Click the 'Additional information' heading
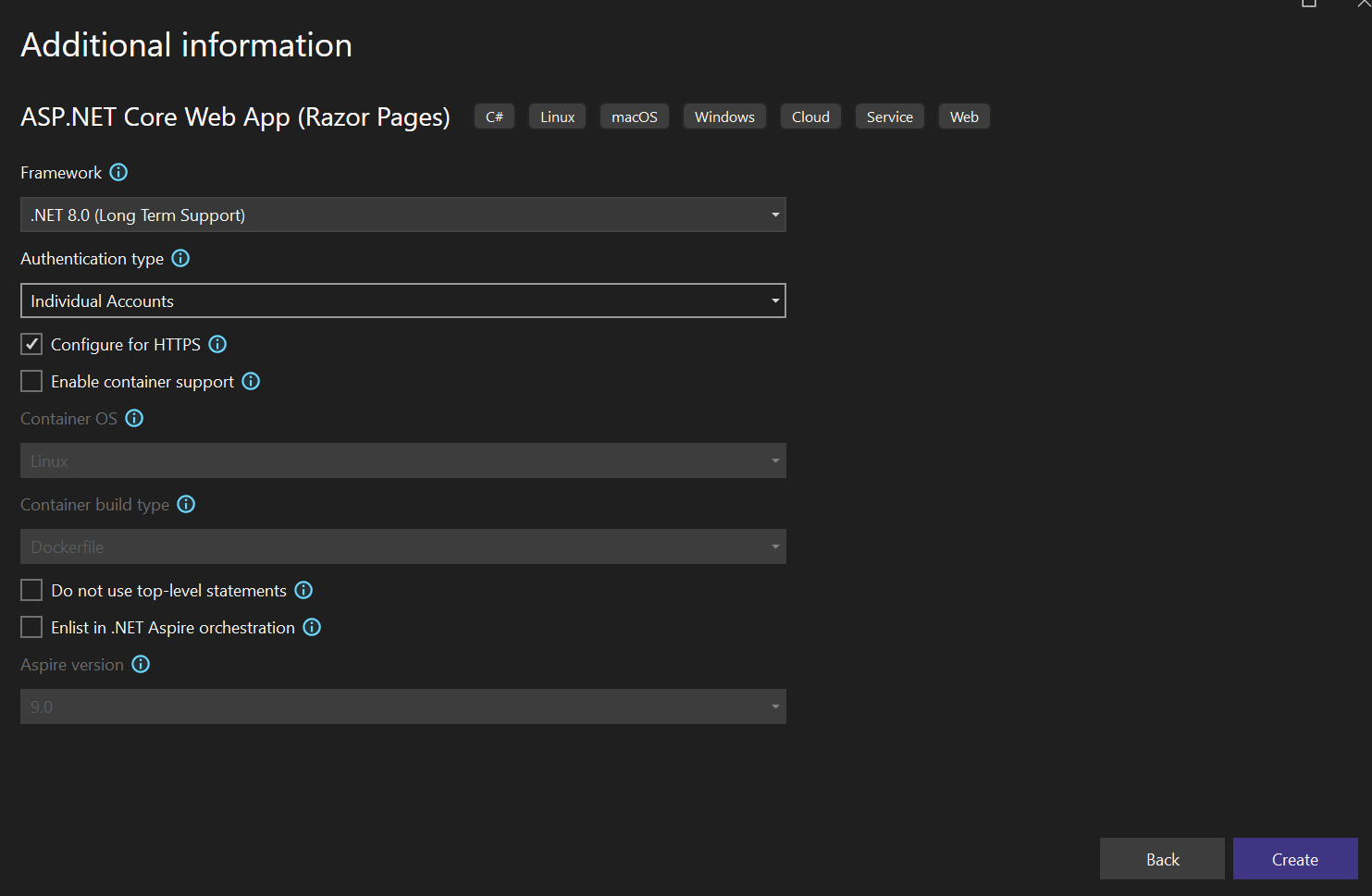1372x896 pixels. coord(187,44)
